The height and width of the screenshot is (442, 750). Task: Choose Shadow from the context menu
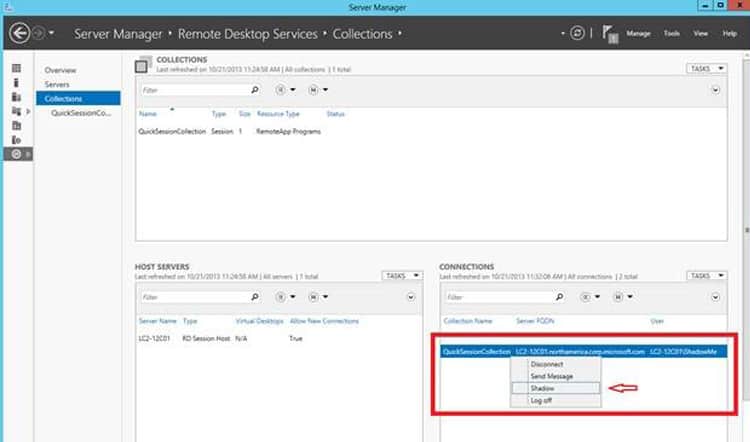tap(556, 388)
